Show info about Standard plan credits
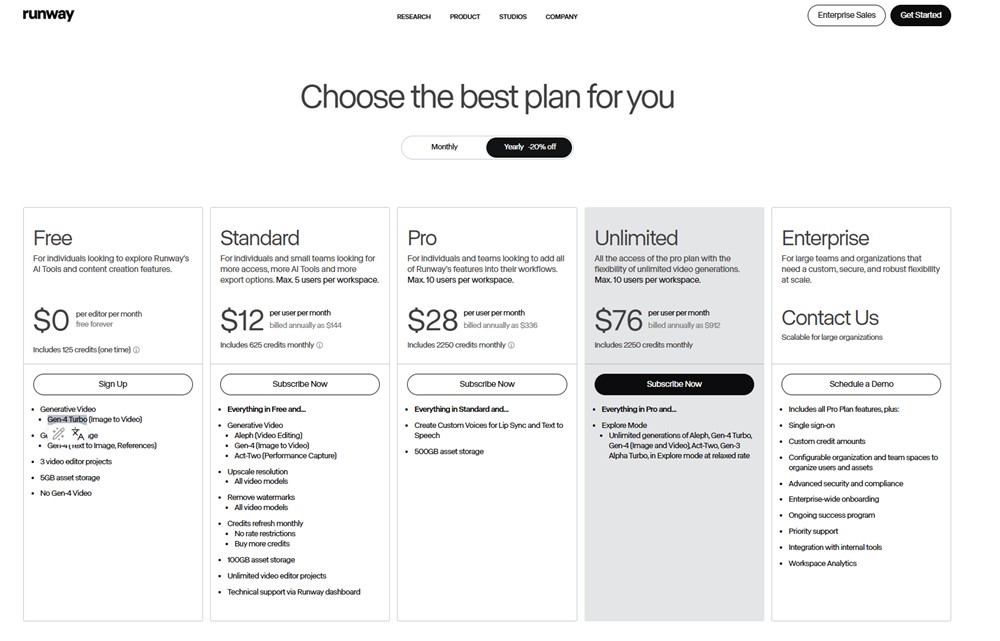 (x=321, y=346)
